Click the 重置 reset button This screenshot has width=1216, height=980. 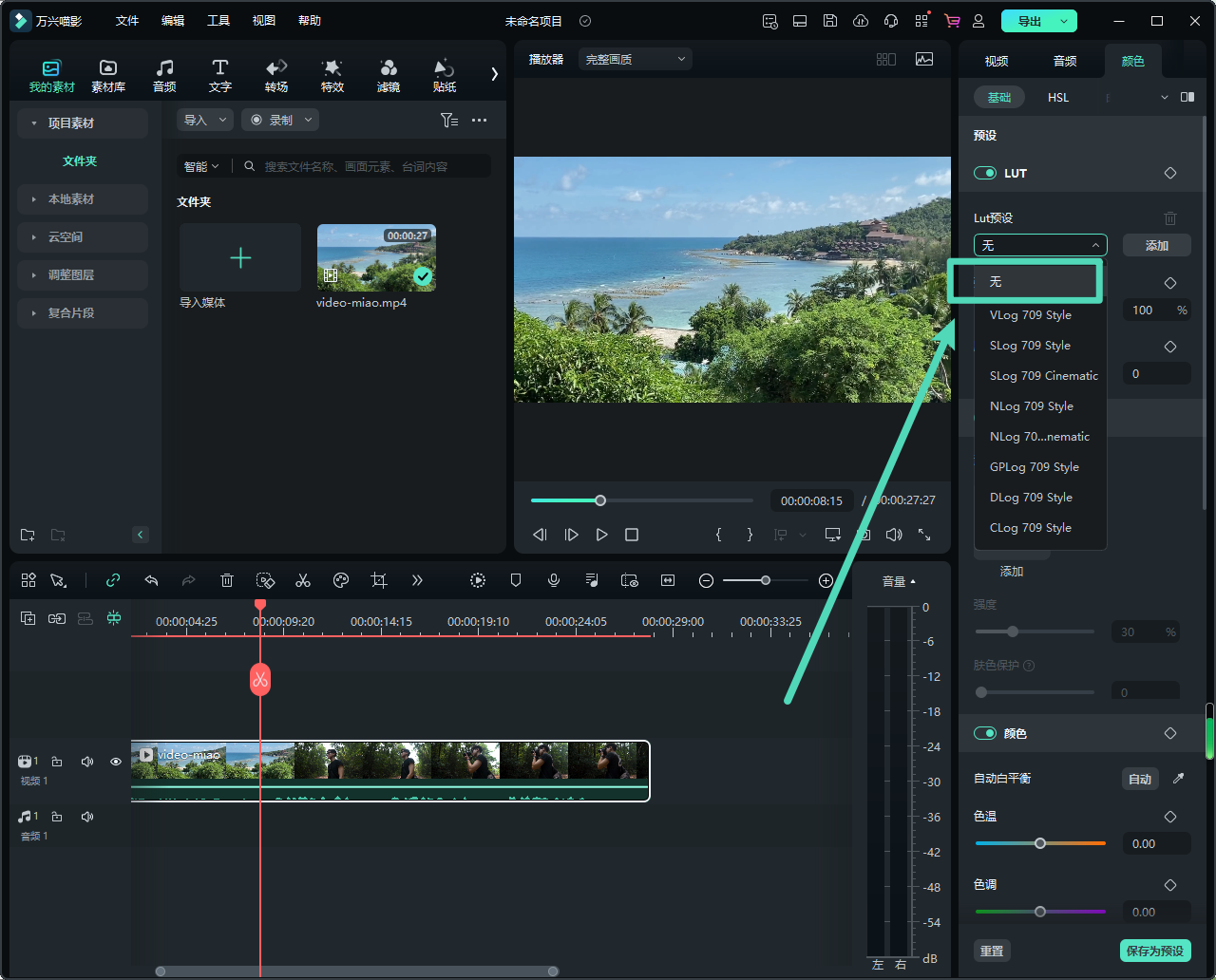[x=992, y=951]
